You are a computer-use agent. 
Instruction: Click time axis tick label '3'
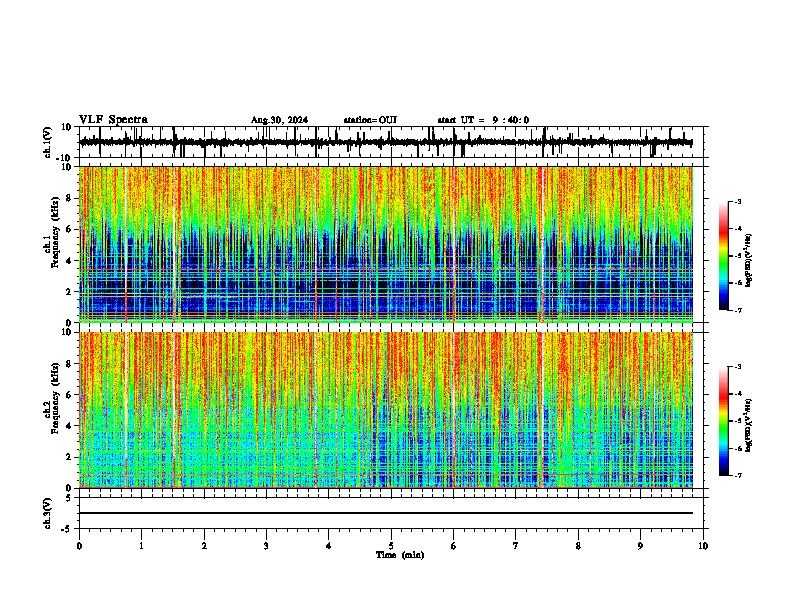(x=266, y=546)
